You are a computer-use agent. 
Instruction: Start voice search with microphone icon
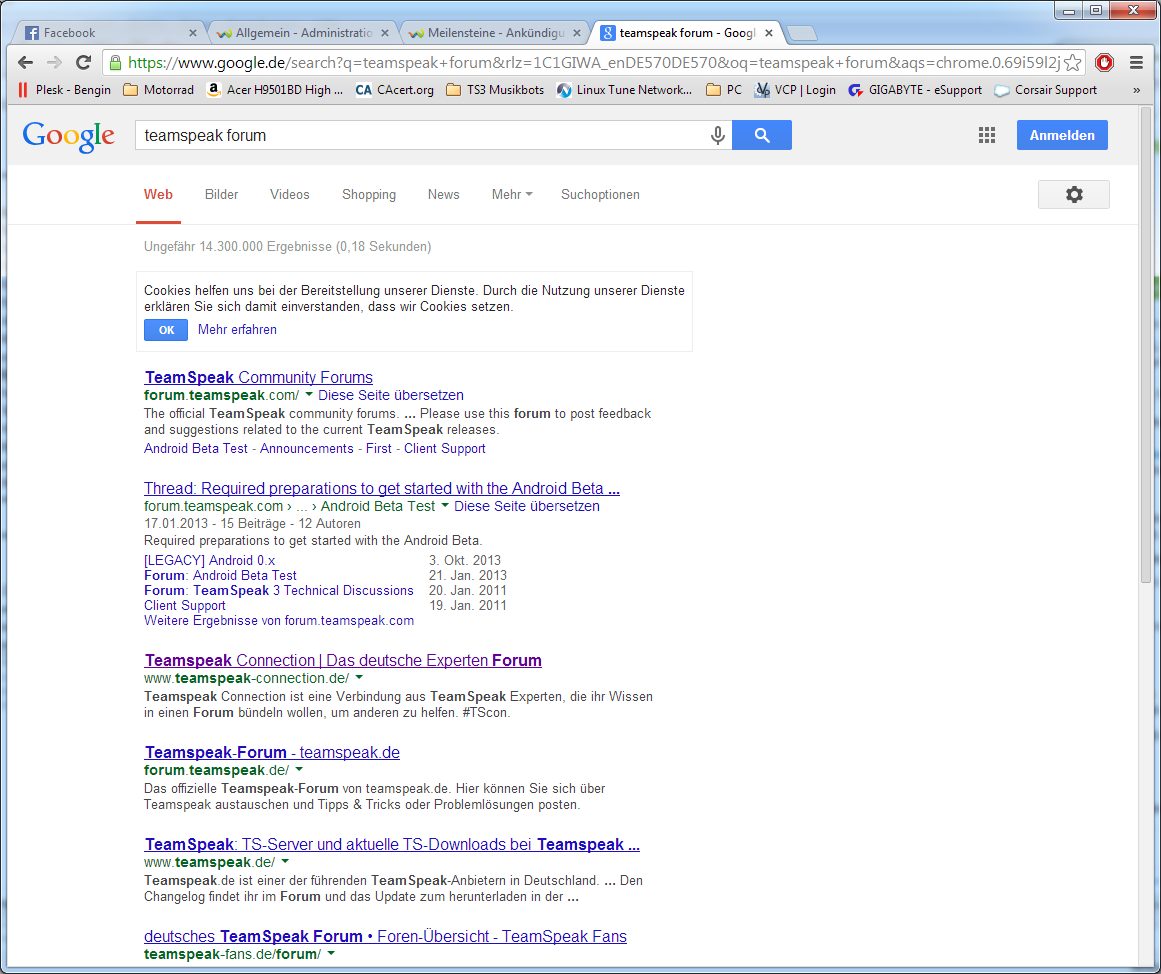[x=717, y=135]
